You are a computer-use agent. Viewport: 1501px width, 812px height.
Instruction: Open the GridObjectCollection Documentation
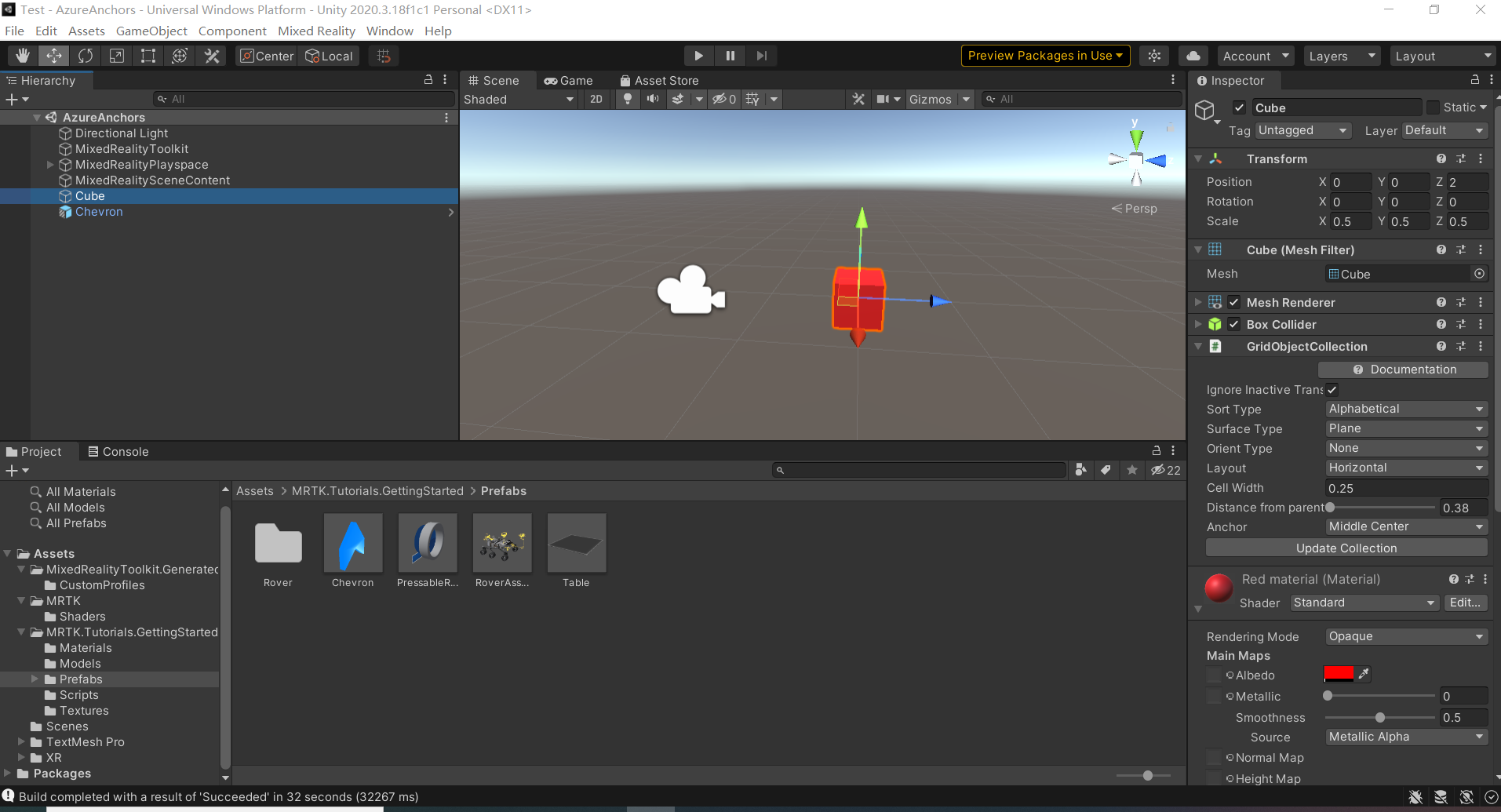1402,369
